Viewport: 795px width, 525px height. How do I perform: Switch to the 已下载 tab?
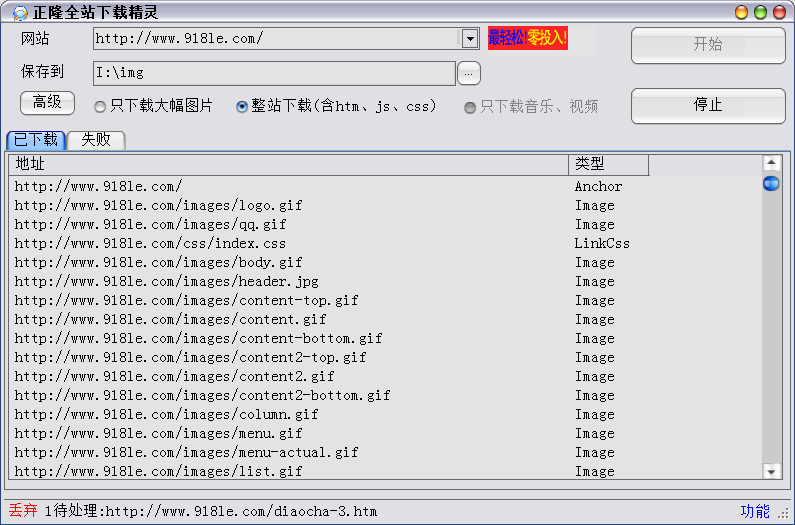coord(36,139)
